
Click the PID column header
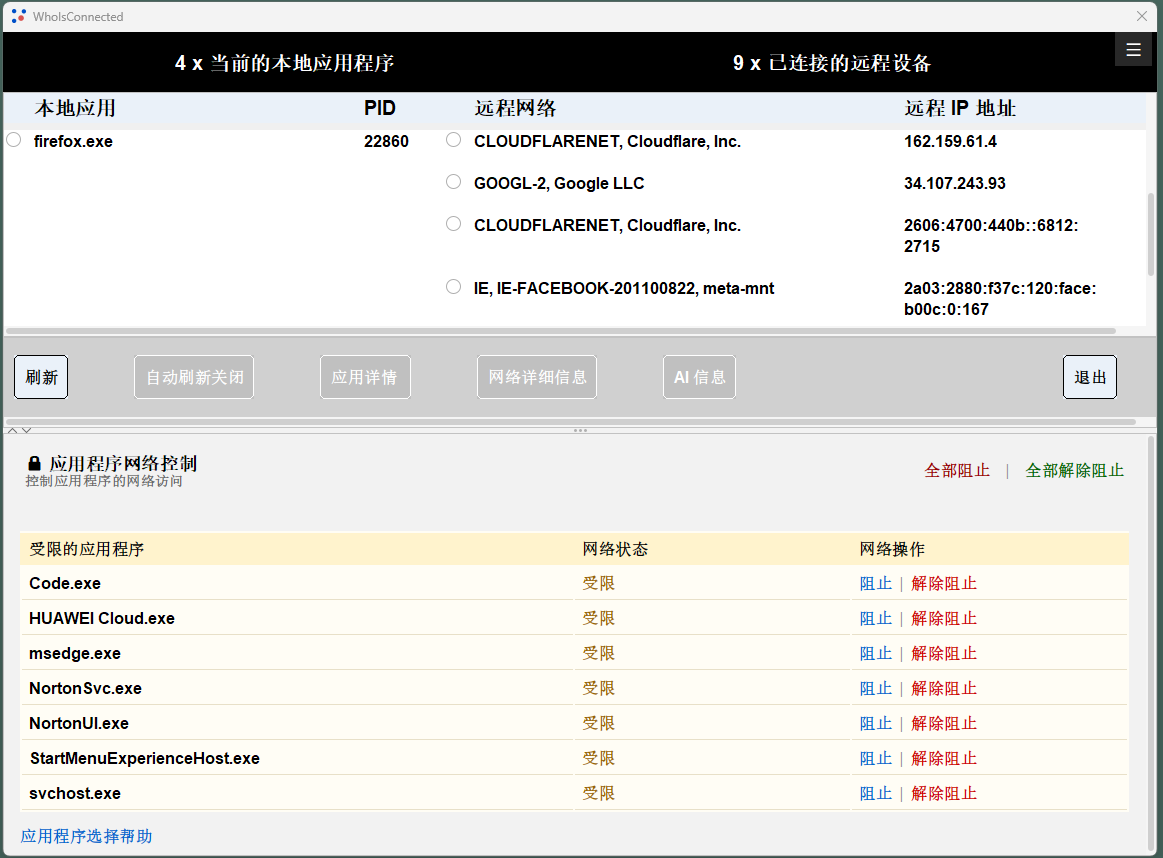pyautogui.click(x=380, y=108)
